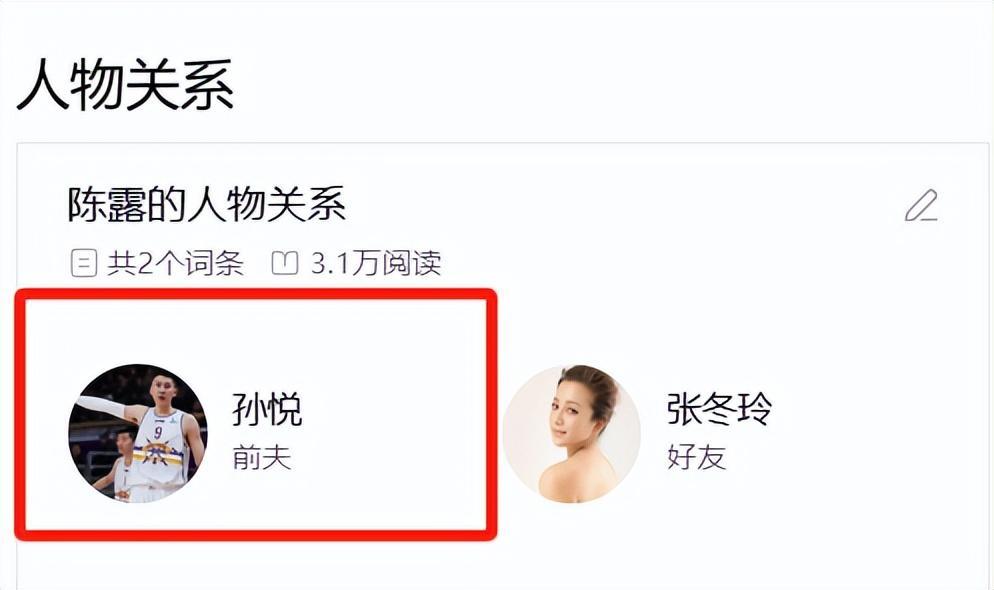Open 孙悦's basketball avatar photo

(138, 433)
